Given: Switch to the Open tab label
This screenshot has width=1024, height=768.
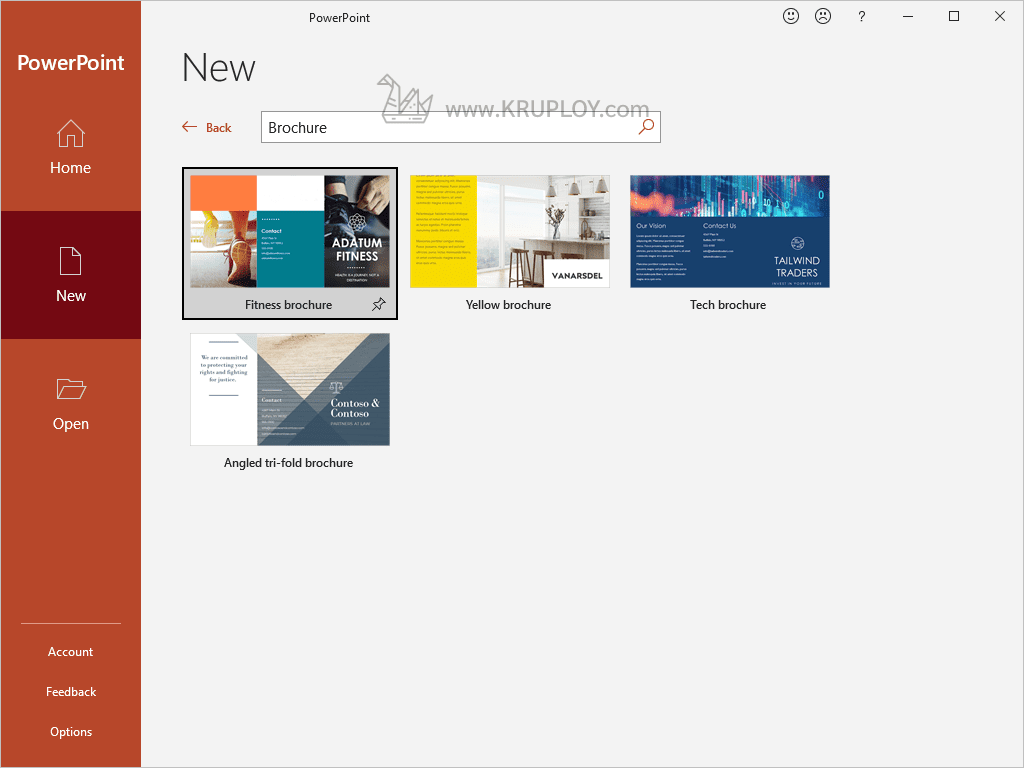Looking at the screenshot, I should 71,424.
